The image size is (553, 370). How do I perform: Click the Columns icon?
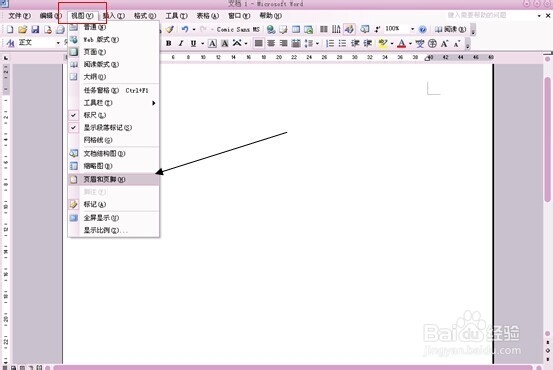point(323,29)
